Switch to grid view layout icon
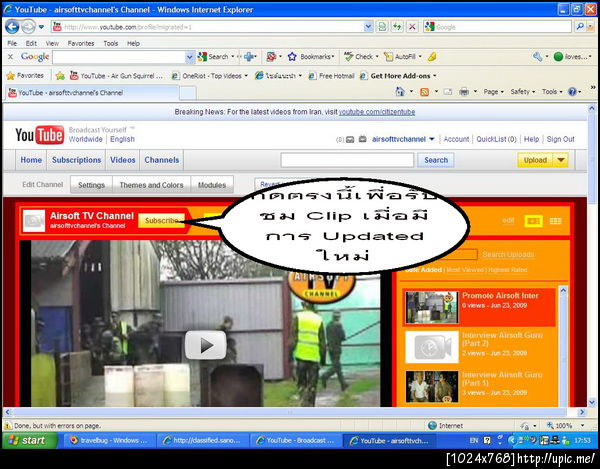Image resolution: width=600 pixels, height=469 pixels. (x=555, y=221)
